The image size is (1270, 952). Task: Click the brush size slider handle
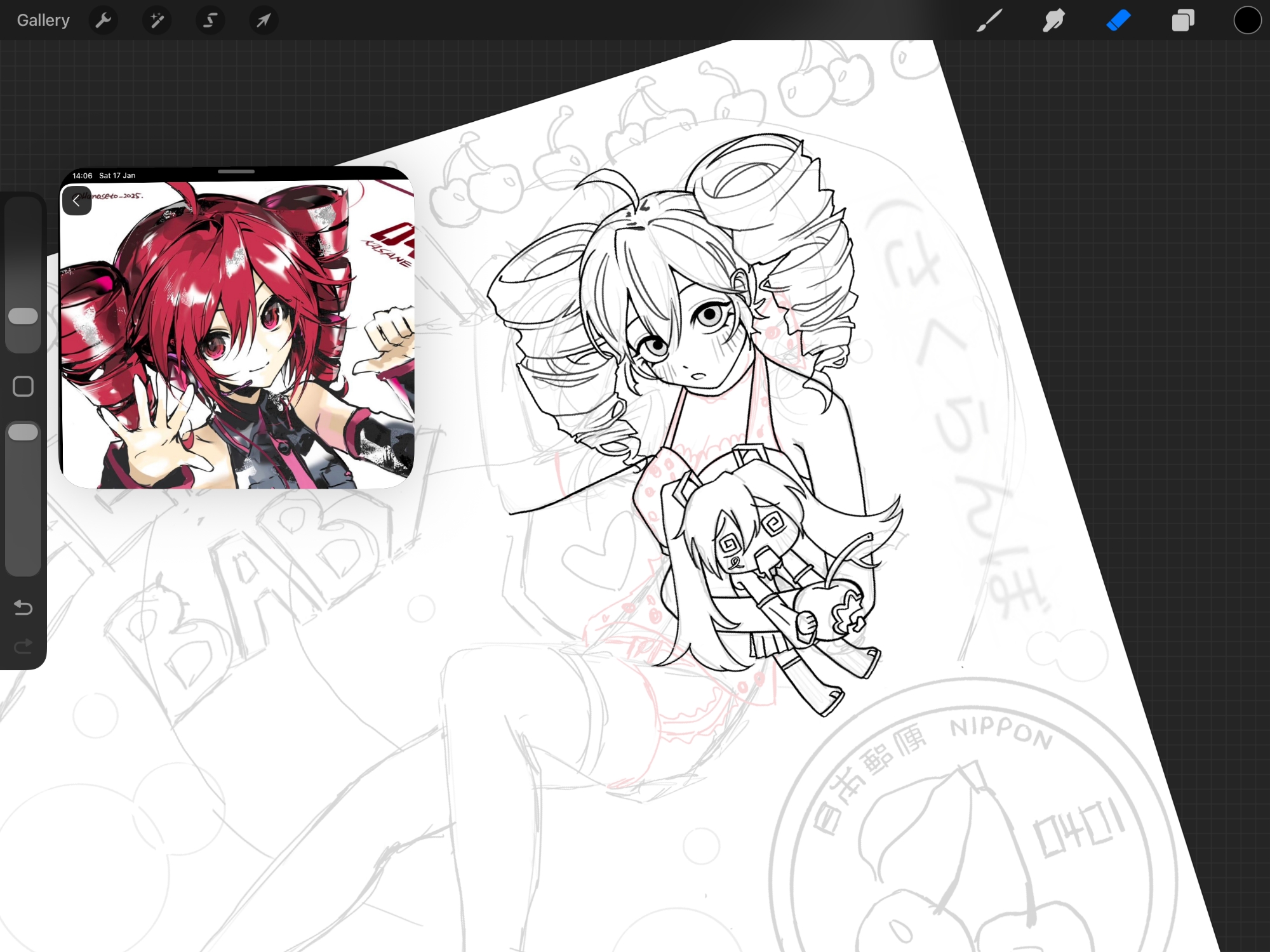23,316
